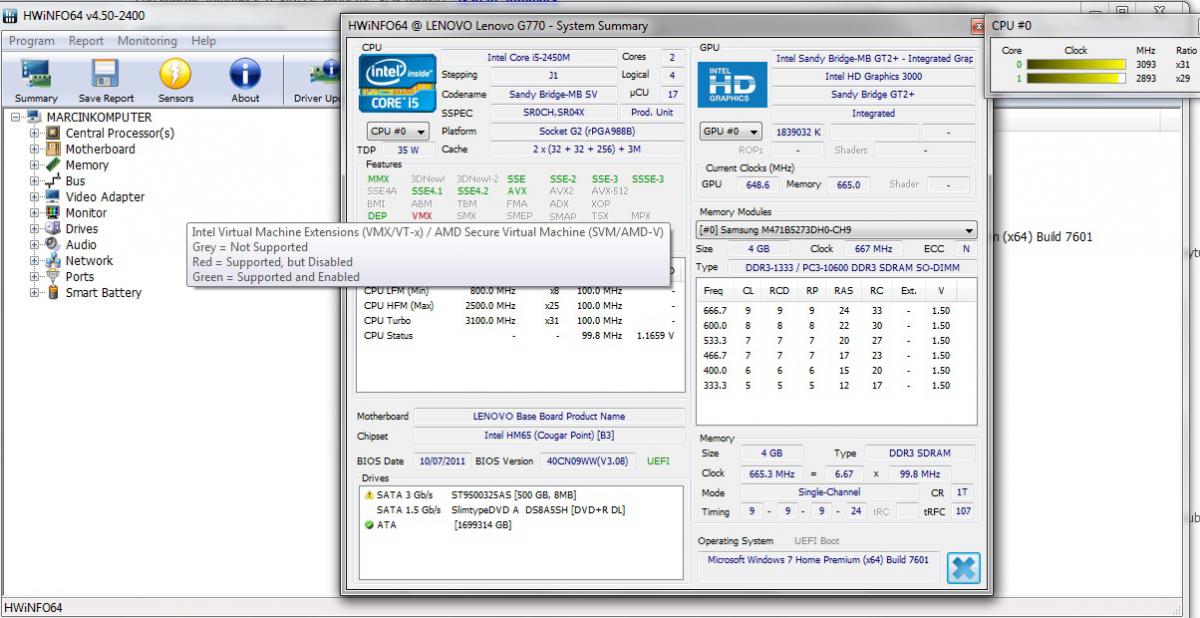Open the GPU #0 selector dropdown

(x=731, y=132)
